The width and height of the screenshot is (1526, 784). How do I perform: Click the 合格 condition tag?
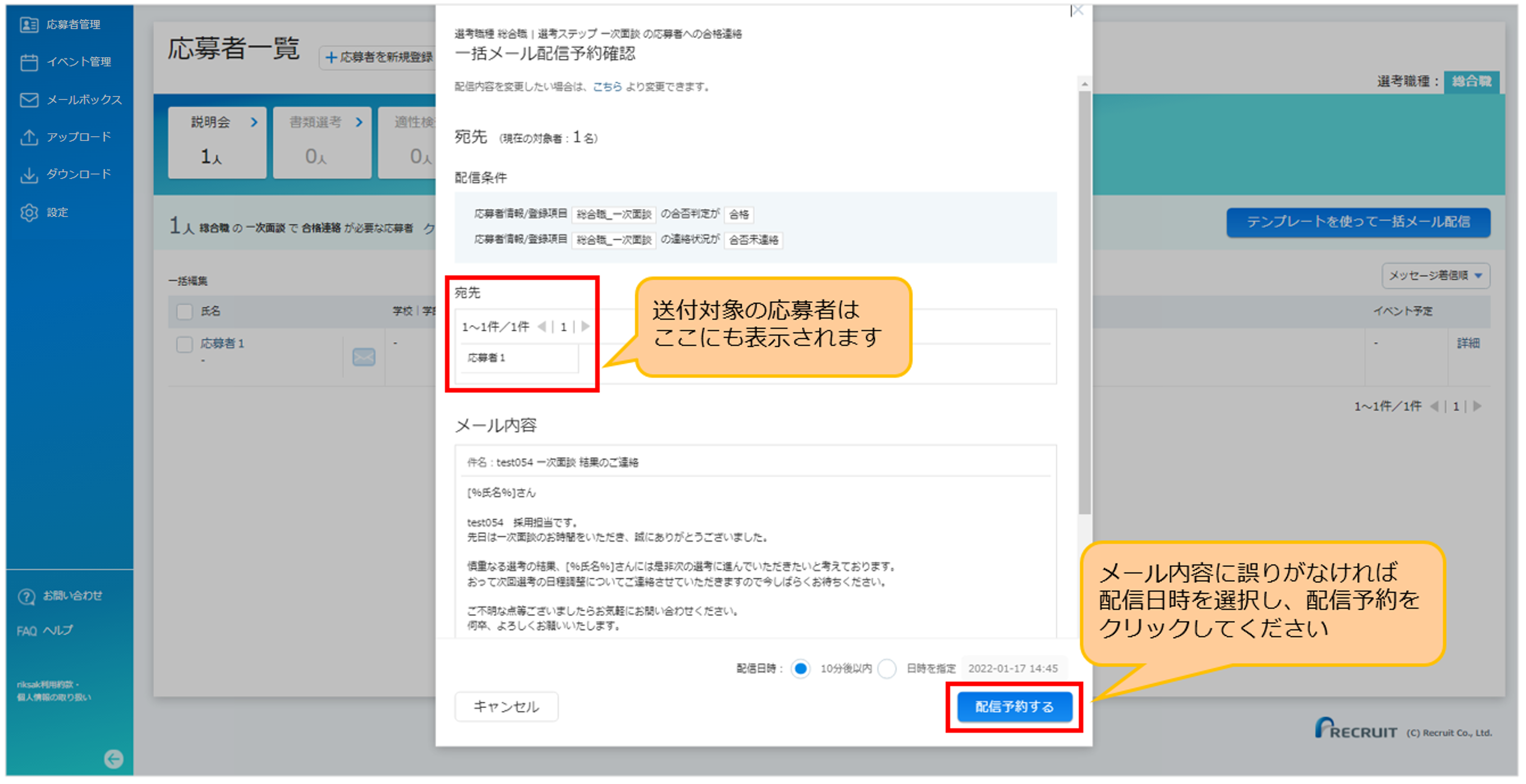[x=739, y=214]
